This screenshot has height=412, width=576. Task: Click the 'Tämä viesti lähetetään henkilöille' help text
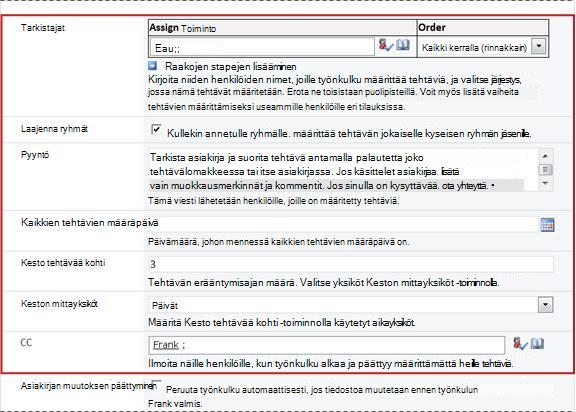(x=274, y=201)
